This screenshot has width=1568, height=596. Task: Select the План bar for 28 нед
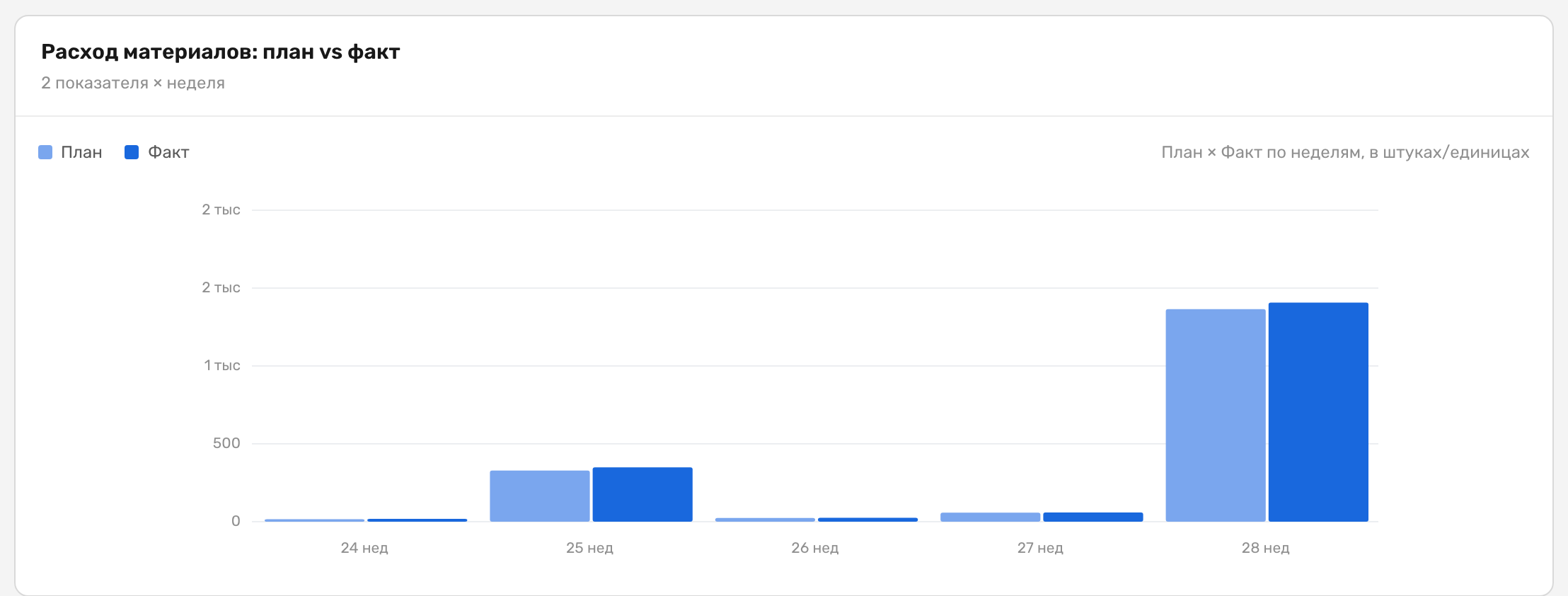pos(1216,416)
